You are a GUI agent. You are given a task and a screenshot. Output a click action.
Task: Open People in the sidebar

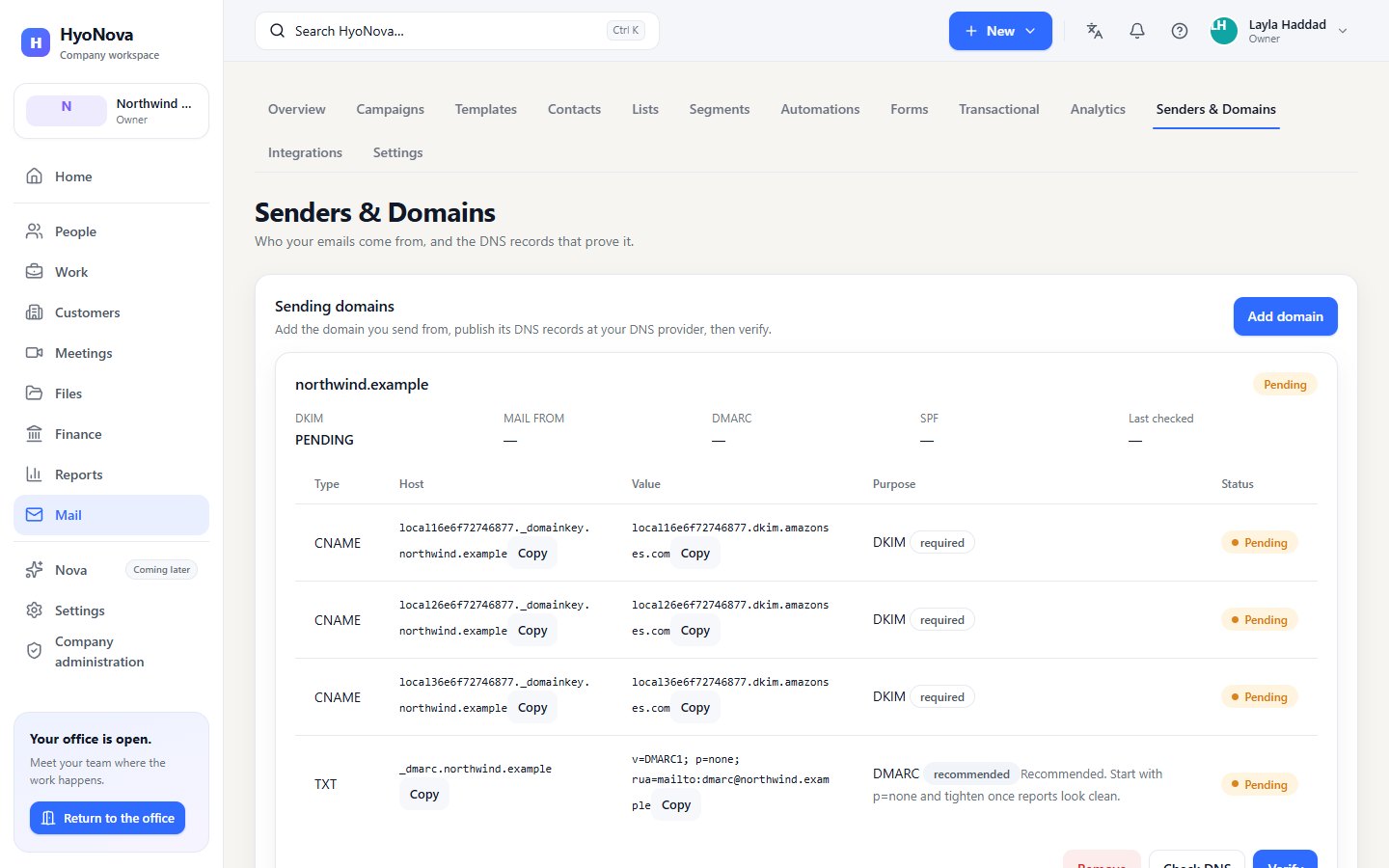111,231
